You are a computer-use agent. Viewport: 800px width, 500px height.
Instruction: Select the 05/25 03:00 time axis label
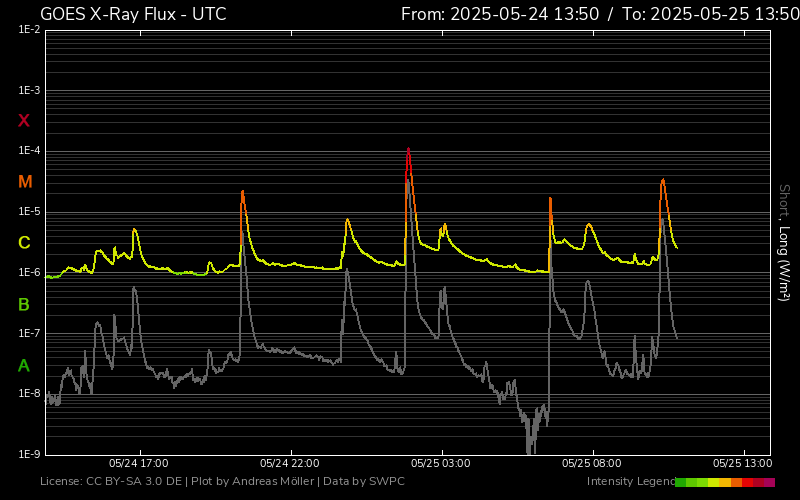point(441,464)
